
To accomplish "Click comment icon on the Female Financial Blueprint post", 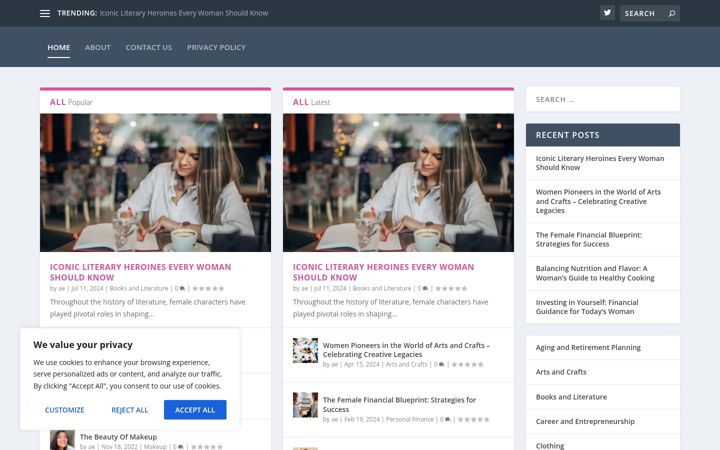I will pos(448,420).
